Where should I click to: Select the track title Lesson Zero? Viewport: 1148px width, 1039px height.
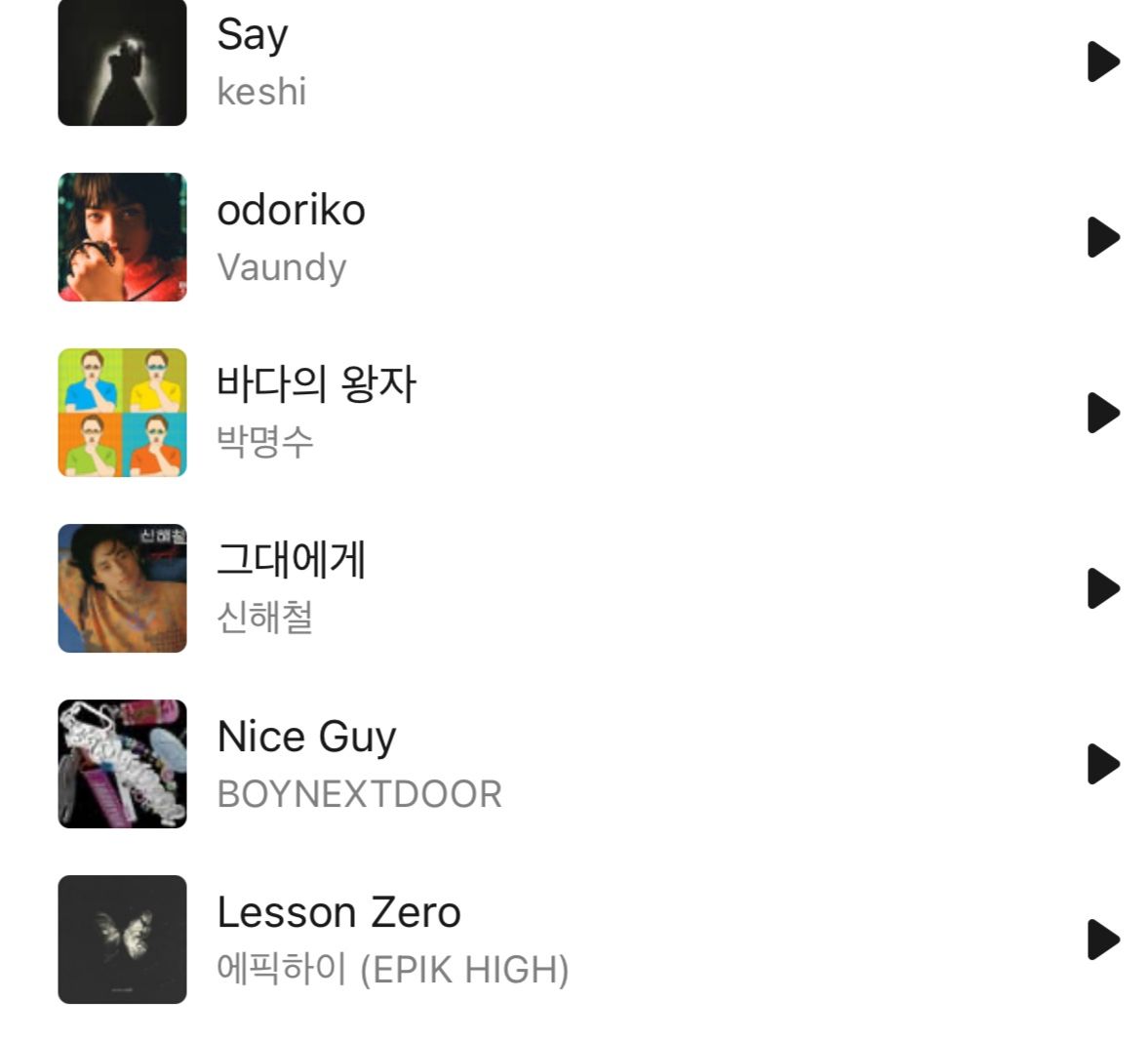point(339,912)
